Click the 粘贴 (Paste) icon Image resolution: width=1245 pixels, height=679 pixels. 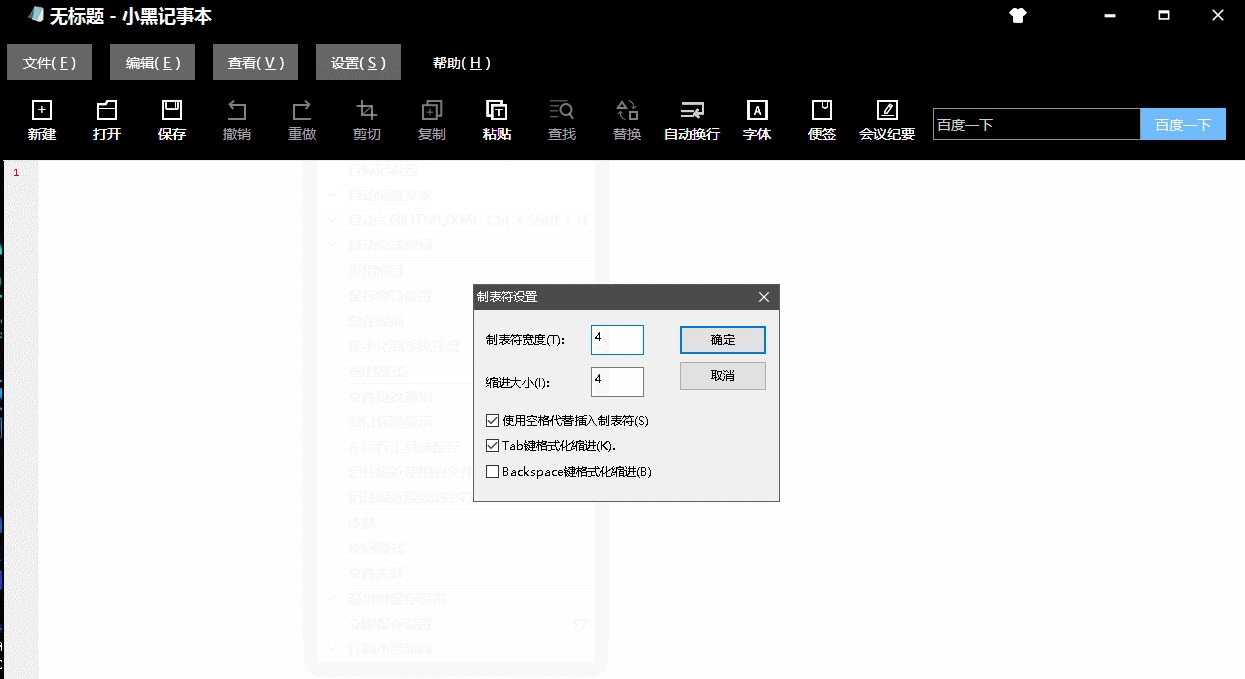[x=496, y=117]
